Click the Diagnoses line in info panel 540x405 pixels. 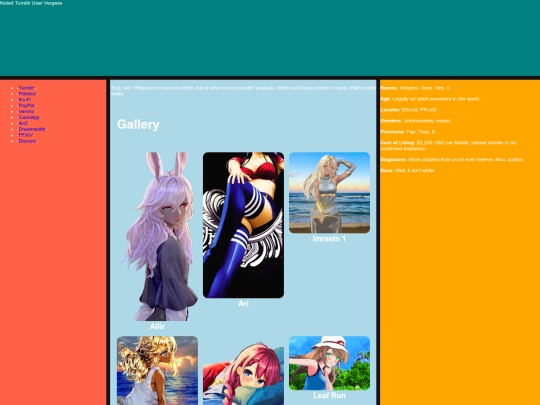coord(452,160)
